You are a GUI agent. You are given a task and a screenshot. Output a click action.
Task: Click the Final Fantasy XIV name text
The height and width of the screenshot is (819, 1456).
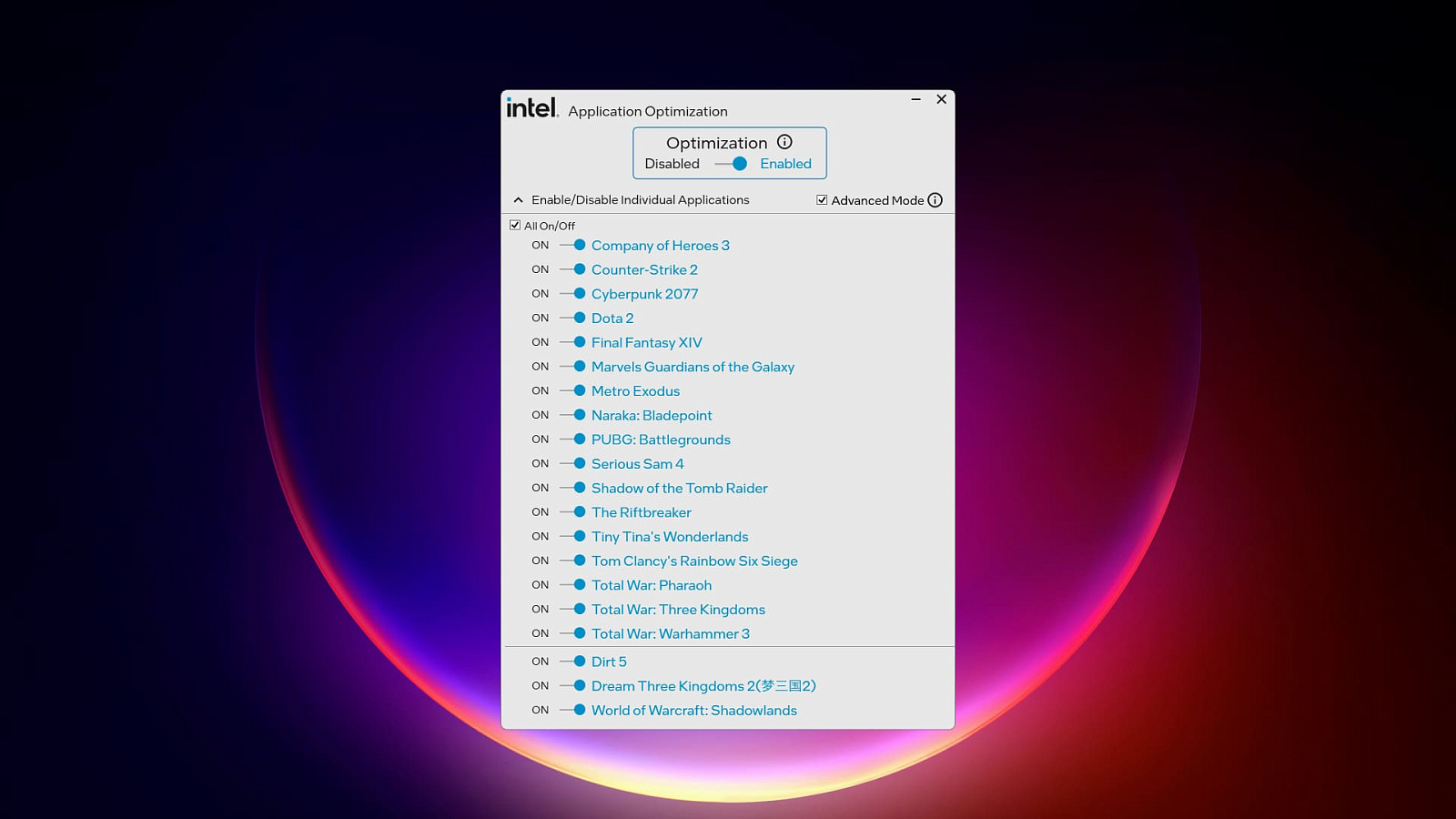(x=647, y=343)
